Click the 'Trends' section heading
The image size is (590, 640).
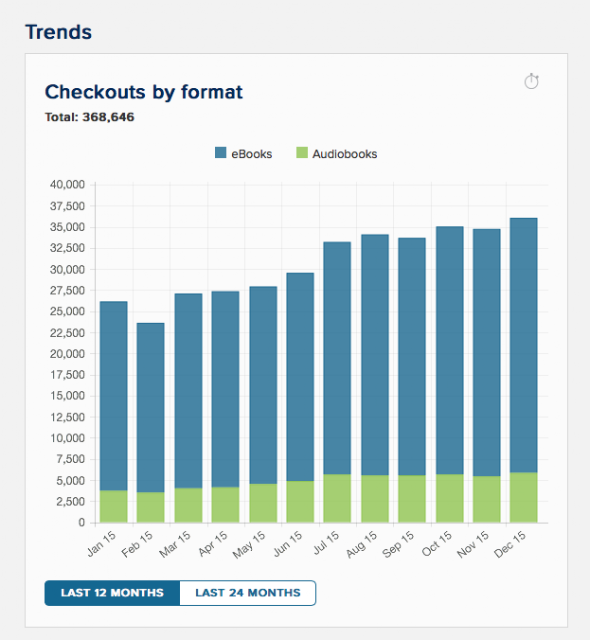58,32
